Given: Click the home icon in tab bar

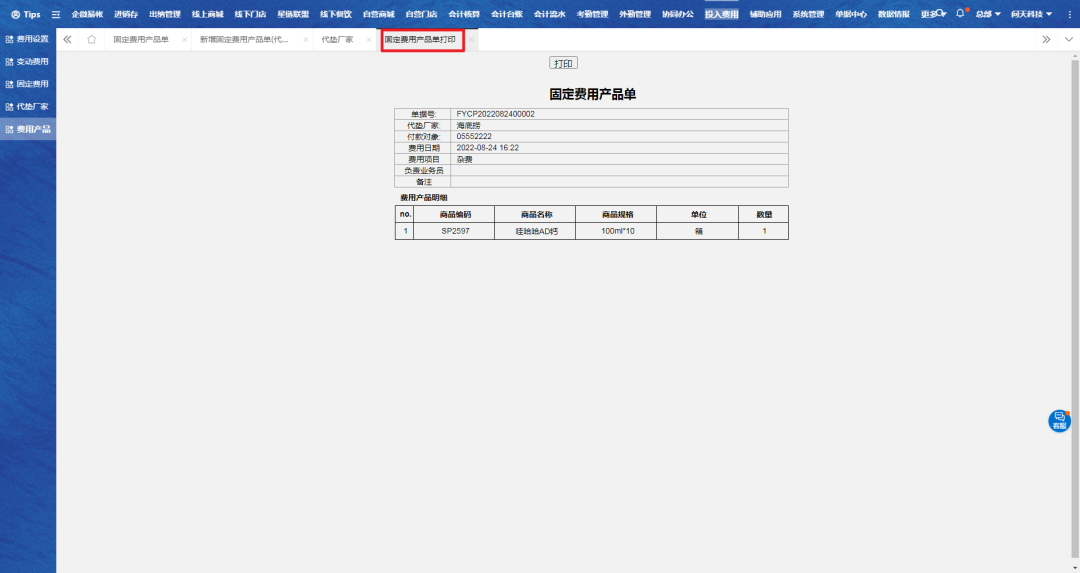Looking at the screenshot, I should pos(92,39).
